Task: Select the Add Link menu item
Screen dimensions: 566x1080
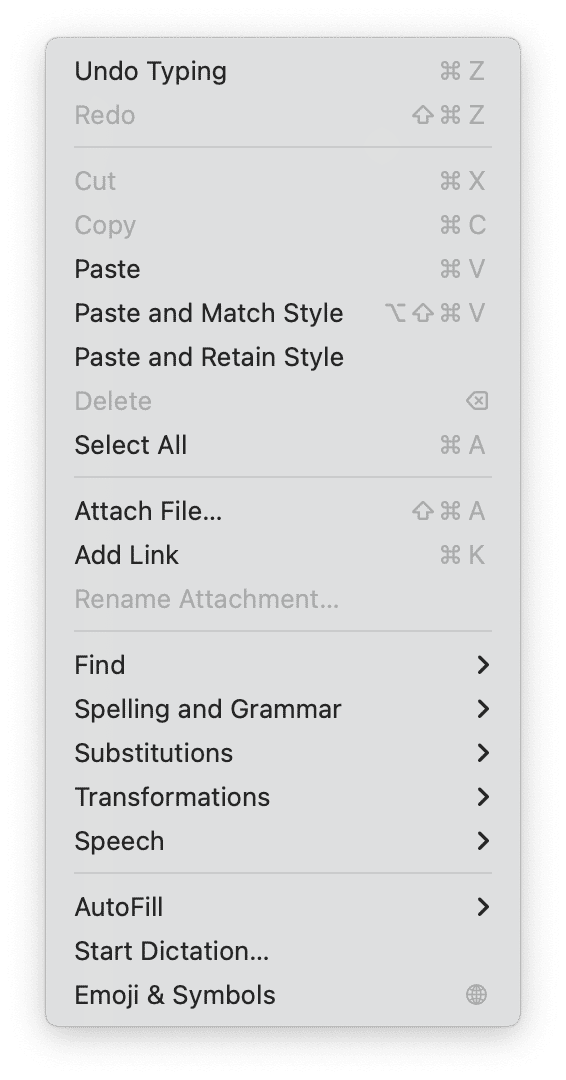Action: [283, 555]
